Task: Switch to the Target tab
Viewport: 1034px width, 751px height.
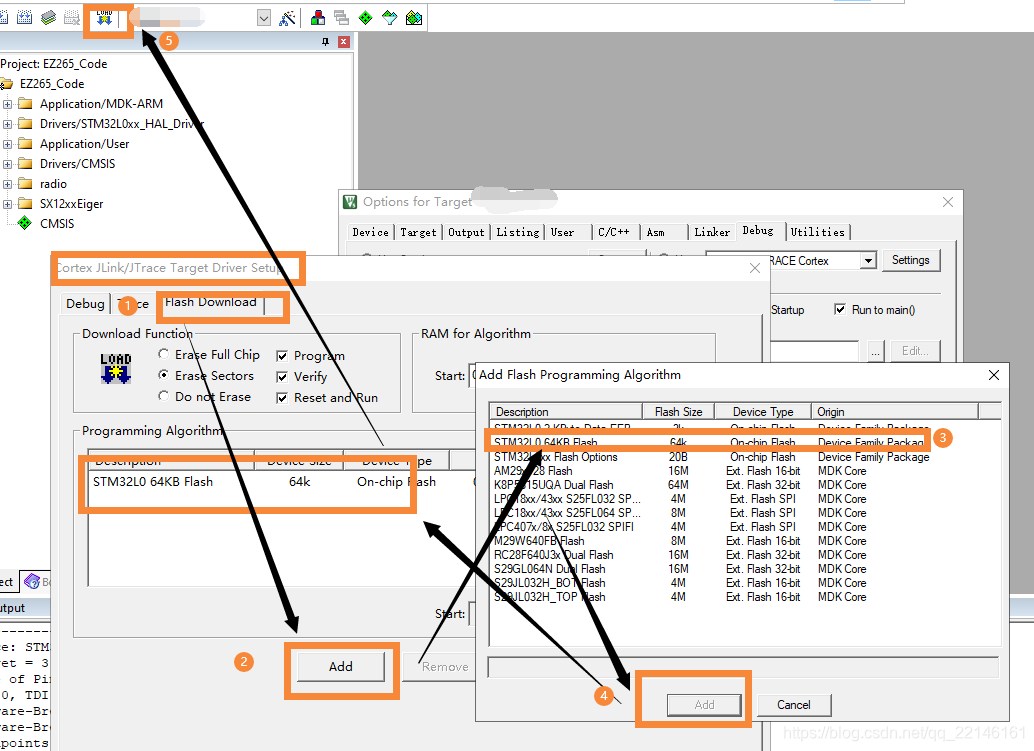Action: (x=418, y=232)
